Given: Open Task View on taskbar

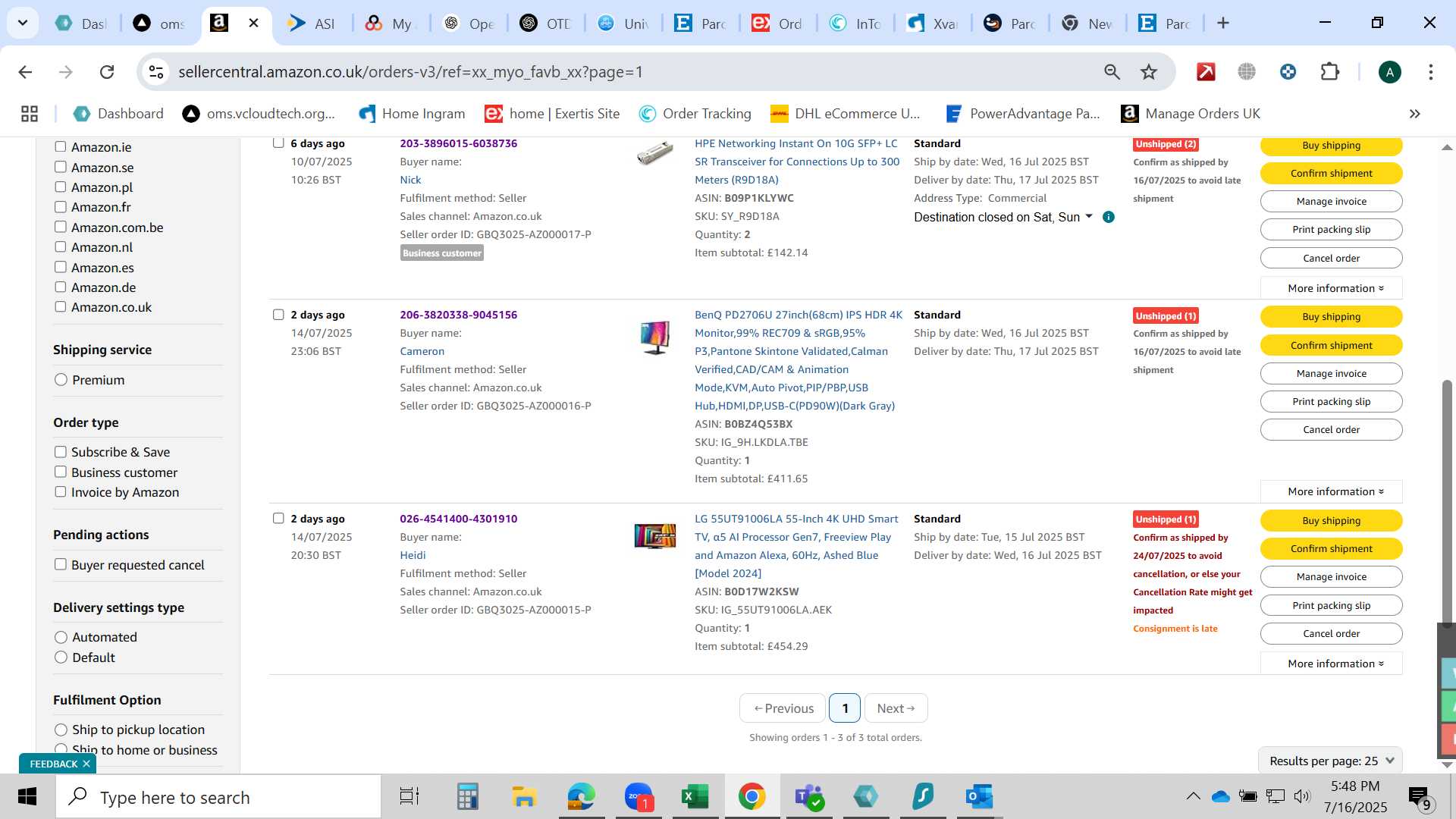Looking at the screenshot, I should click(409, 797).
